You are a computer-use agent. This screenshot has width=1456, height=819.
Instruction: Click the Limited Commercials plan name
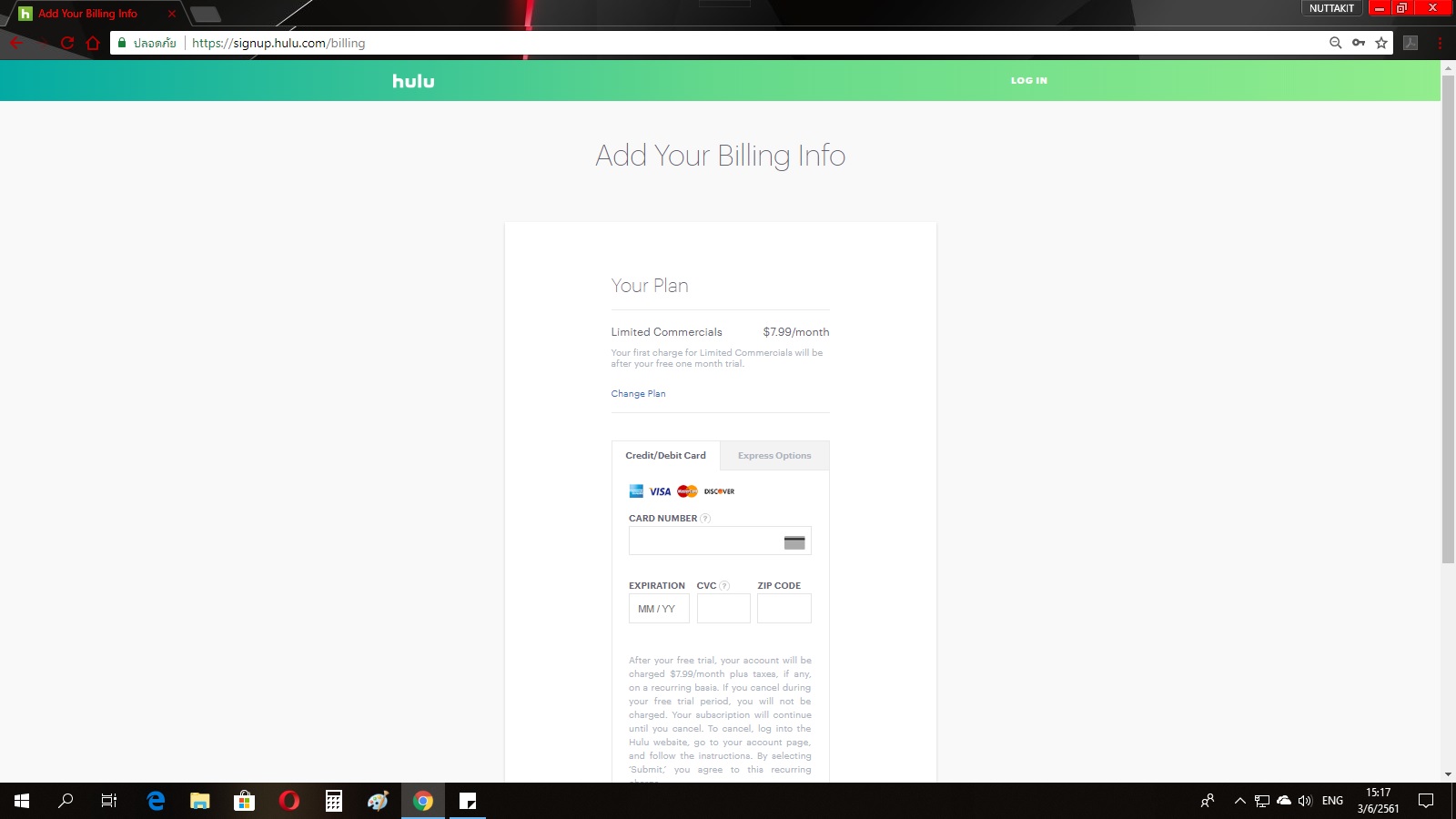pos(666,332)
